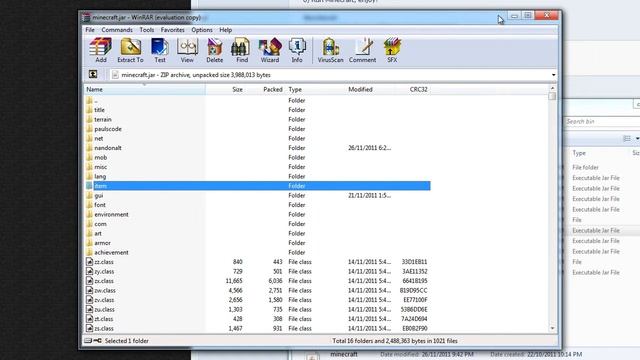Image resolution: width=640 pixels, height=360 pixels.
Task: Select the zy.class file name
Action: [x=104, y=271]
